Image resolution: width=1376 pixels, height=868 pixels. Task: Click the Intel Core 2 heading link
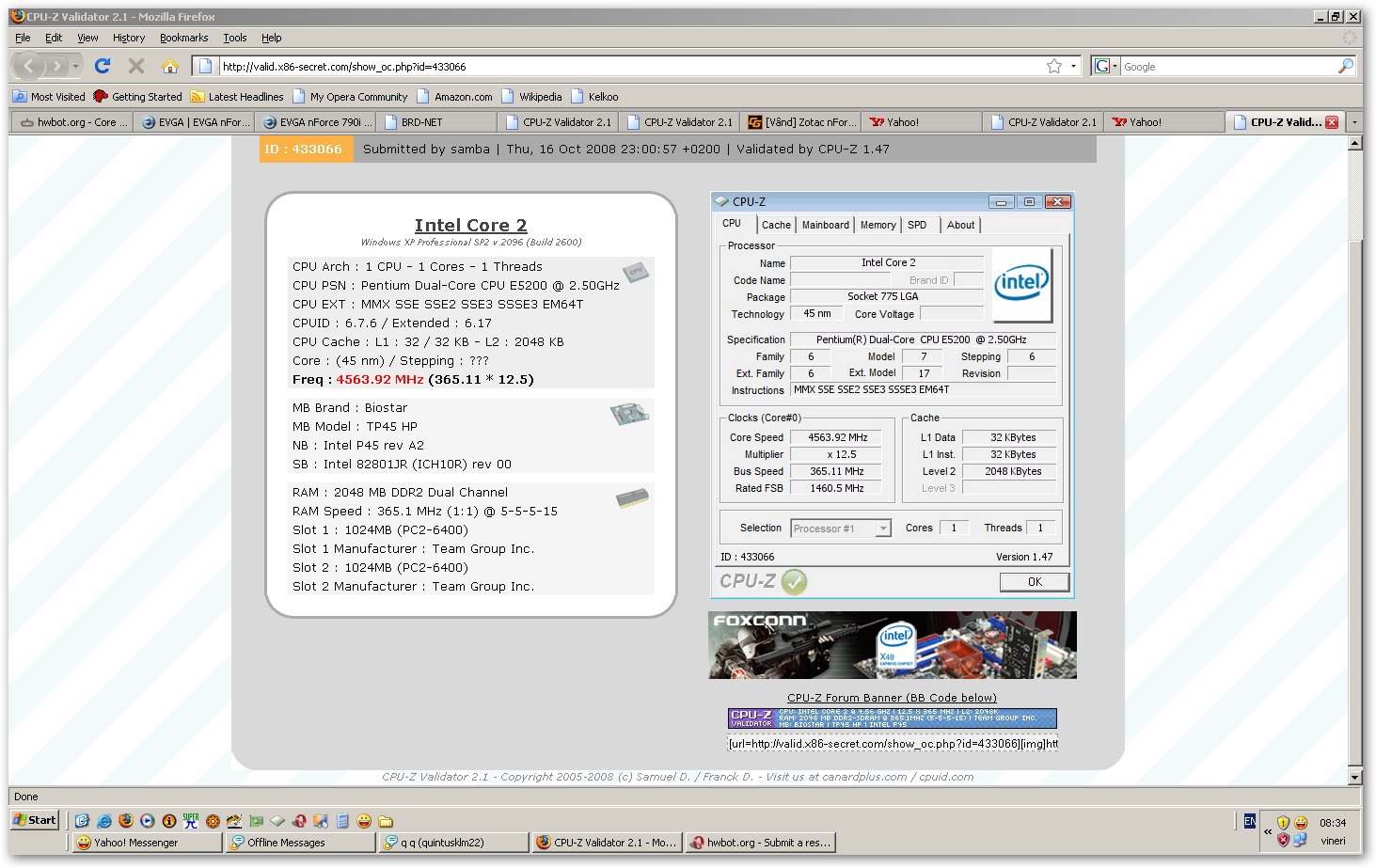coord(470,226)
